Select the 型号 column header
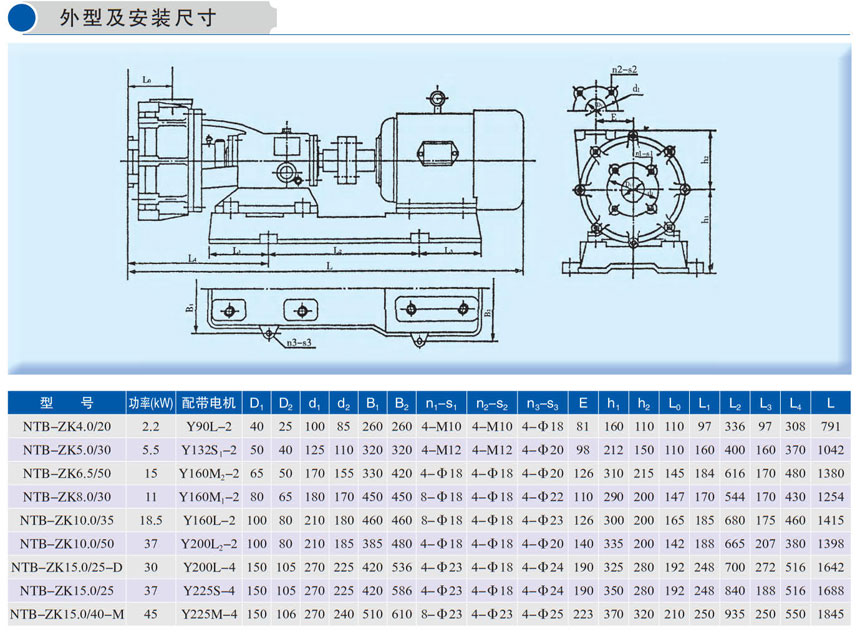 coord(66,403)
